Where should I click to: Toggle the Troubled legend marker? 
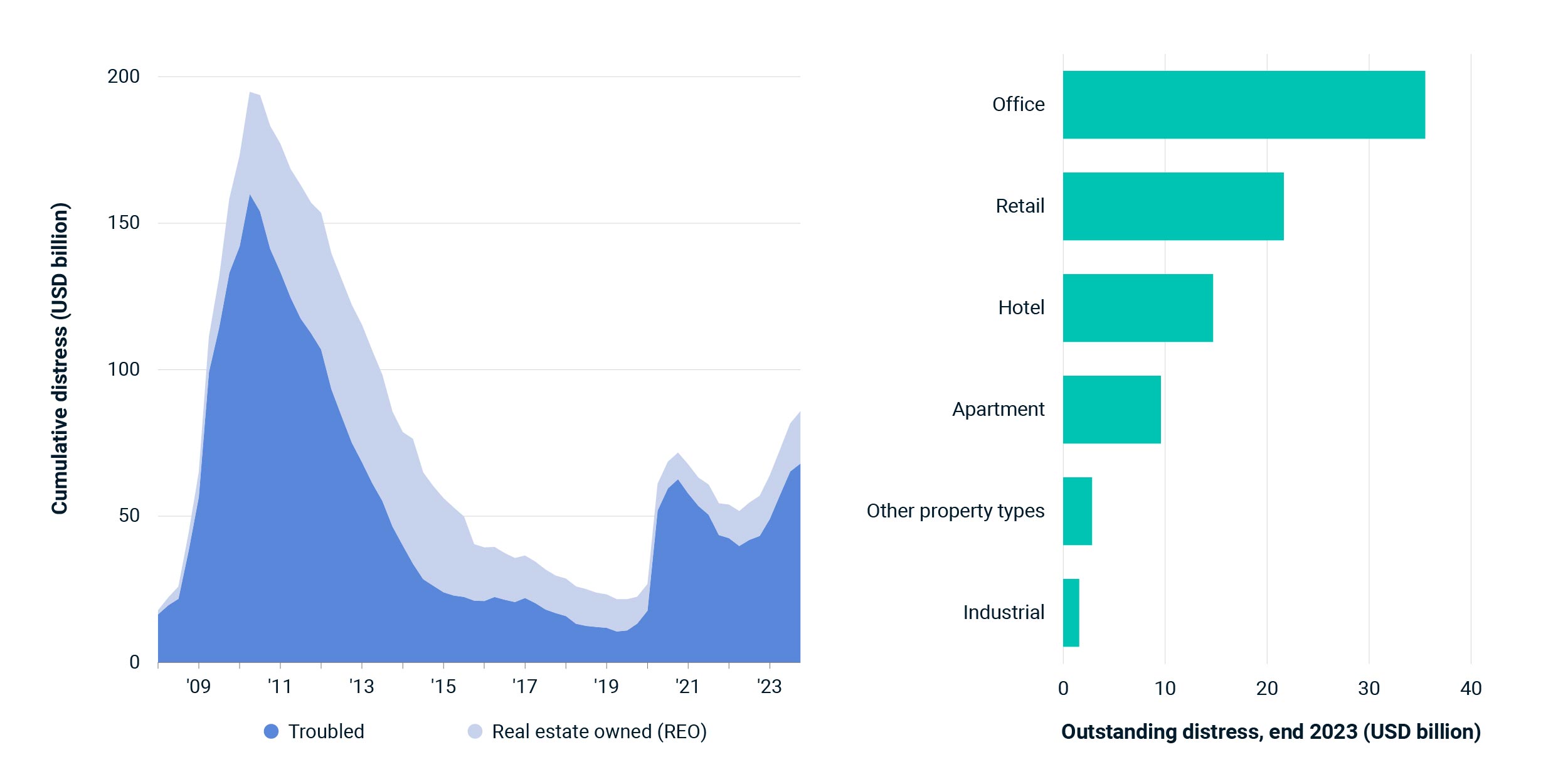click(271, 731)
